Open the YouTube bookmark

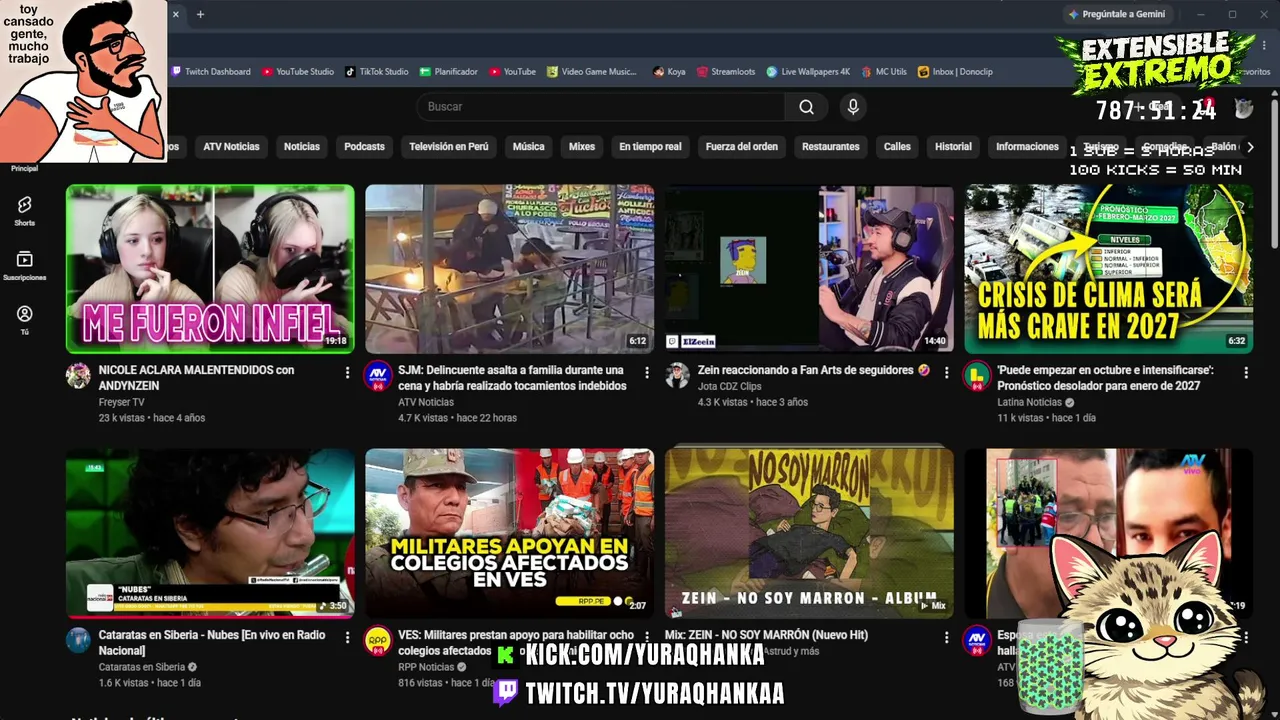[513, 72]
